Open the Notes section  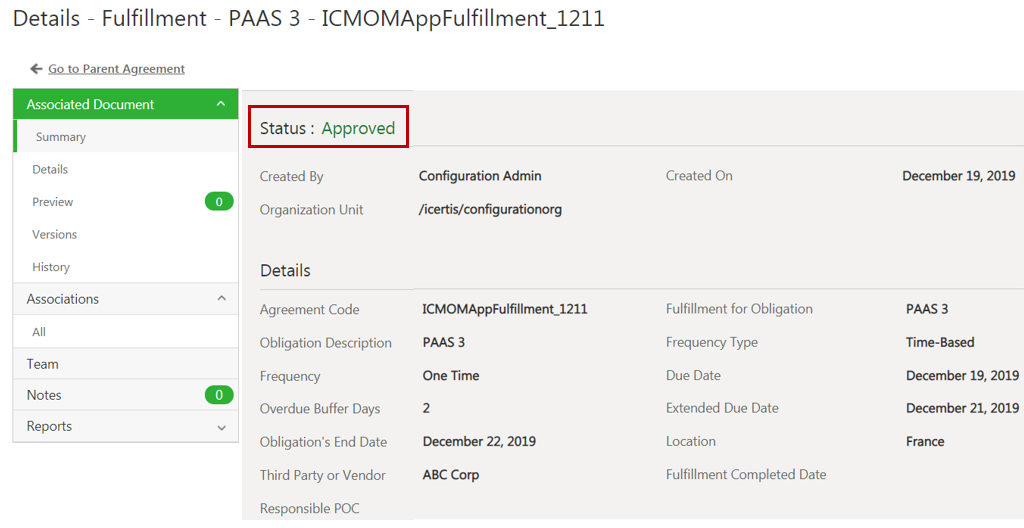44,395
